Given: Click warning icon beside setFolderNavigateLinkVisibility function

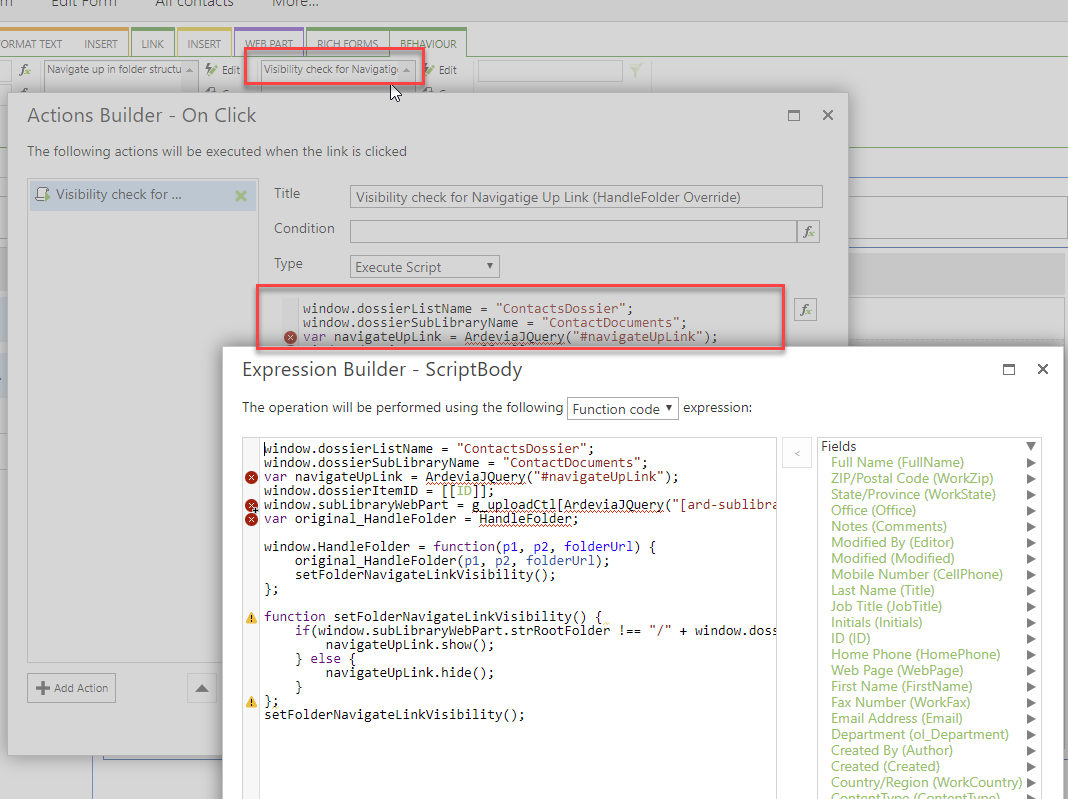Looking at the screenshot, I should pyautogui.click(x=251, y=618).
